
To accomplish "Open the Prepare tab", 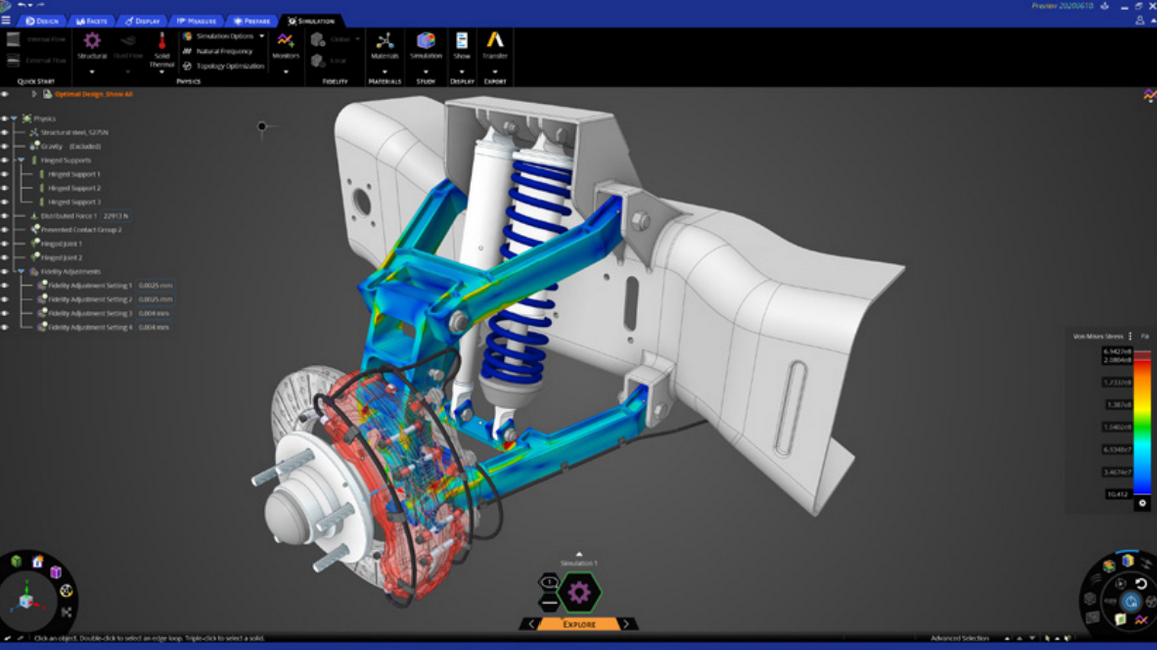I will [250, 19].
